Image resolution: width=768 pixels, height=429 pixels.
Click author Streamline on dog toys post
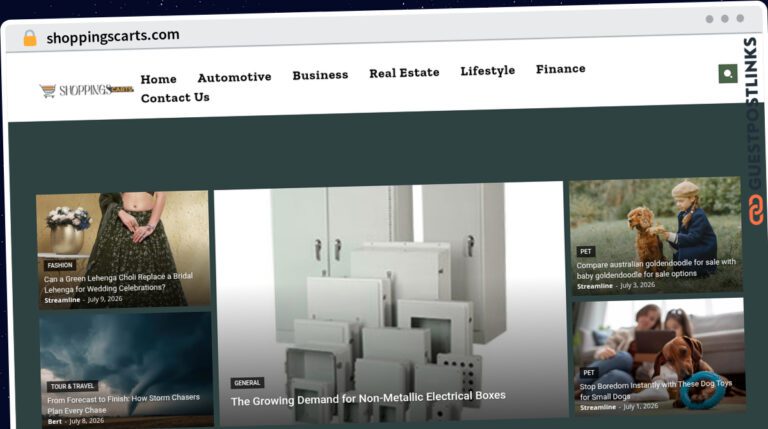pos(598,407)
